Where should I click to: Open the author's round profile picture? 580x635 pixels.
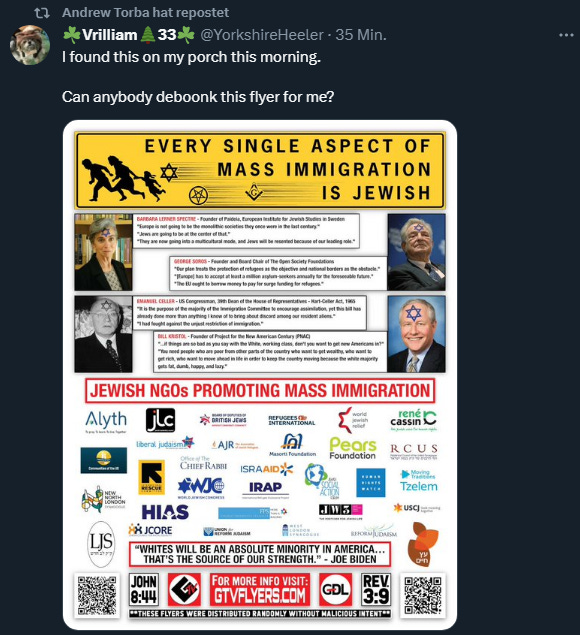pos(30,45)
